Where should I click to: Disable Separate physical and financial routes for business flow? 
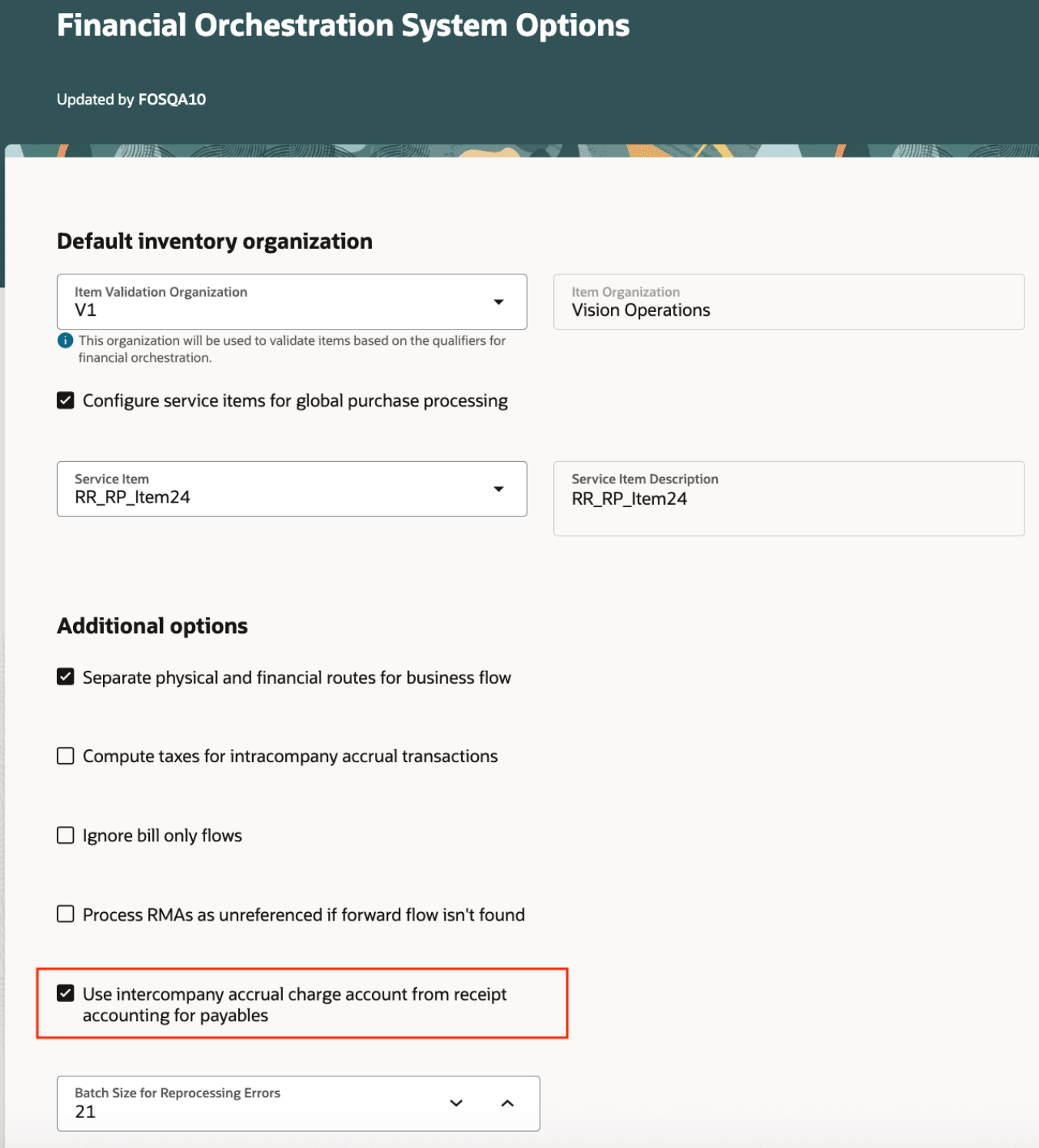65,677
